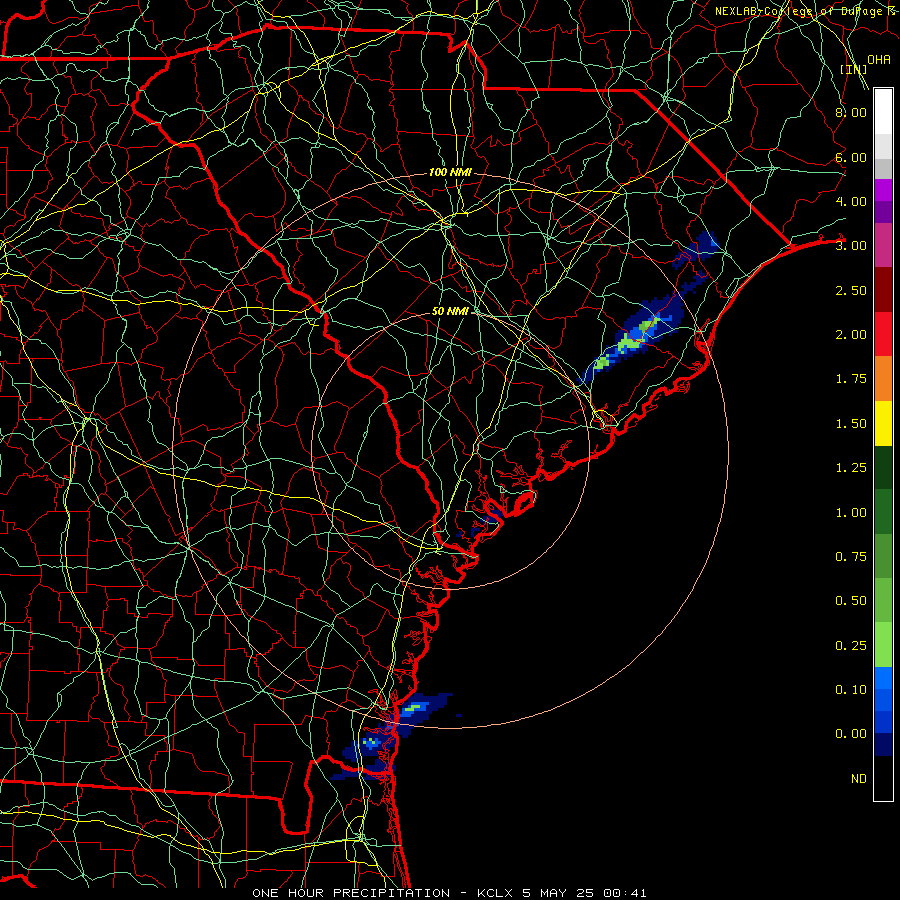Click the ND legend label

pos(859,779)
